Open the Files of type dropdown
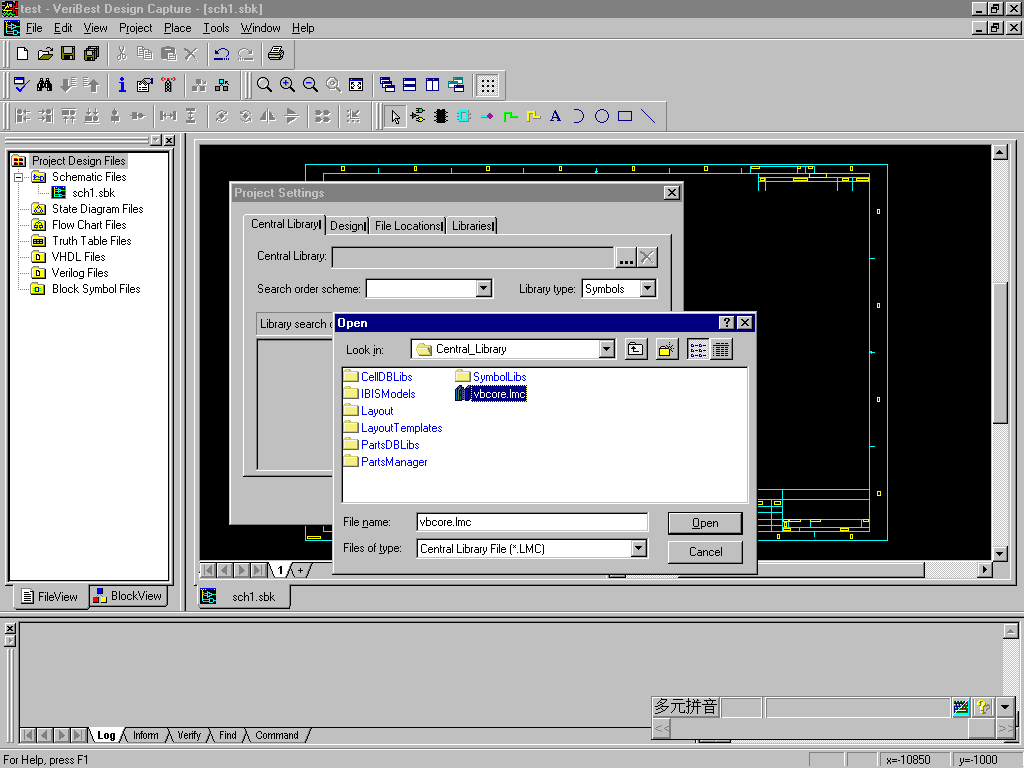This screenshot has width=1024, height=768. [638, 549]
